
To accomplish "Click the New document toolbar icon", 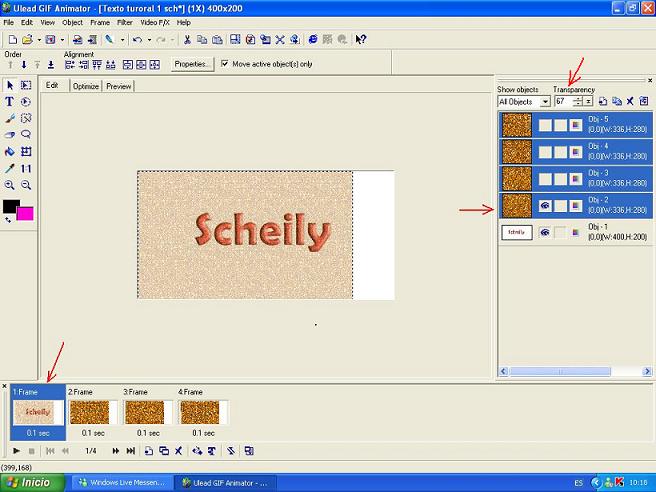I will tap(13, 40).
